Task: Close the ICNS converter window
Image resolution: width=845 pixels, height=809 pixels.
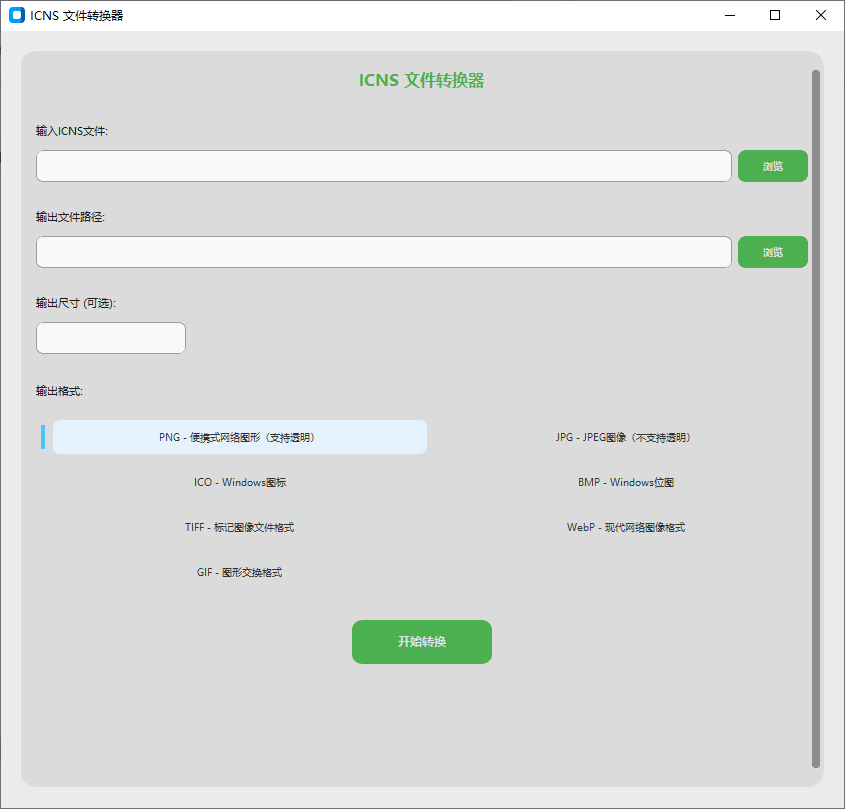Action: [x=821, y=15]
